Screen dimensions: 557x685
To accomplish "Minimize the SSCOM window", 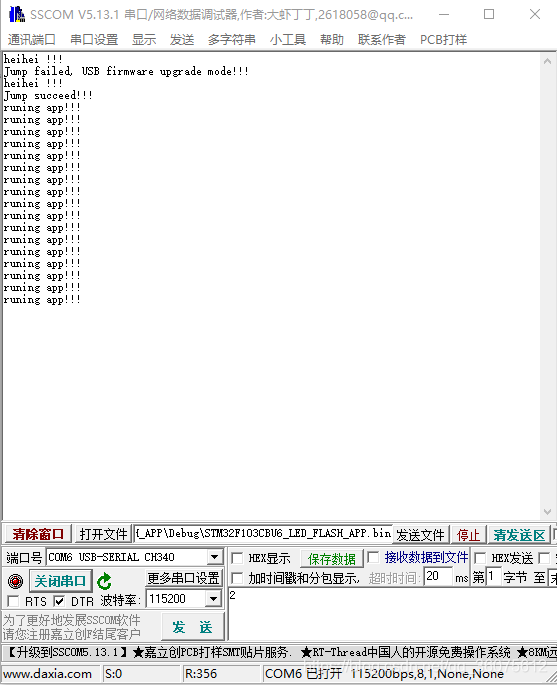I will (x=444, y=14).
